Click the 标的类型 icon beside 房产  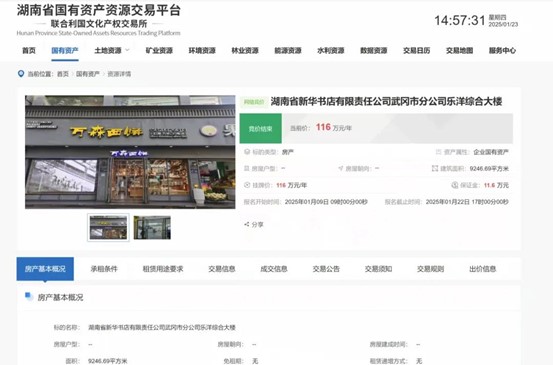(x=247, y=152)
